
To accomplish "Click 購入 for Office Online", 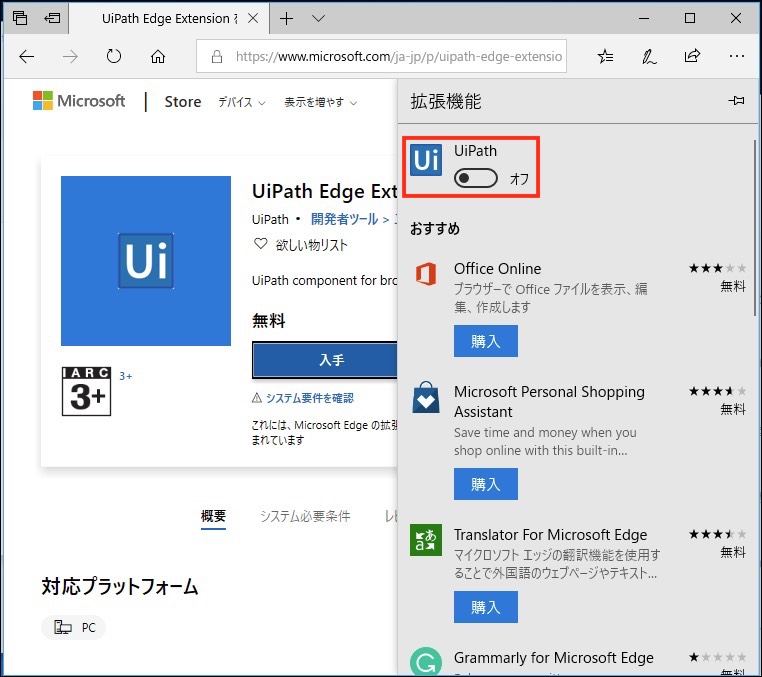I will coord(485,341).
